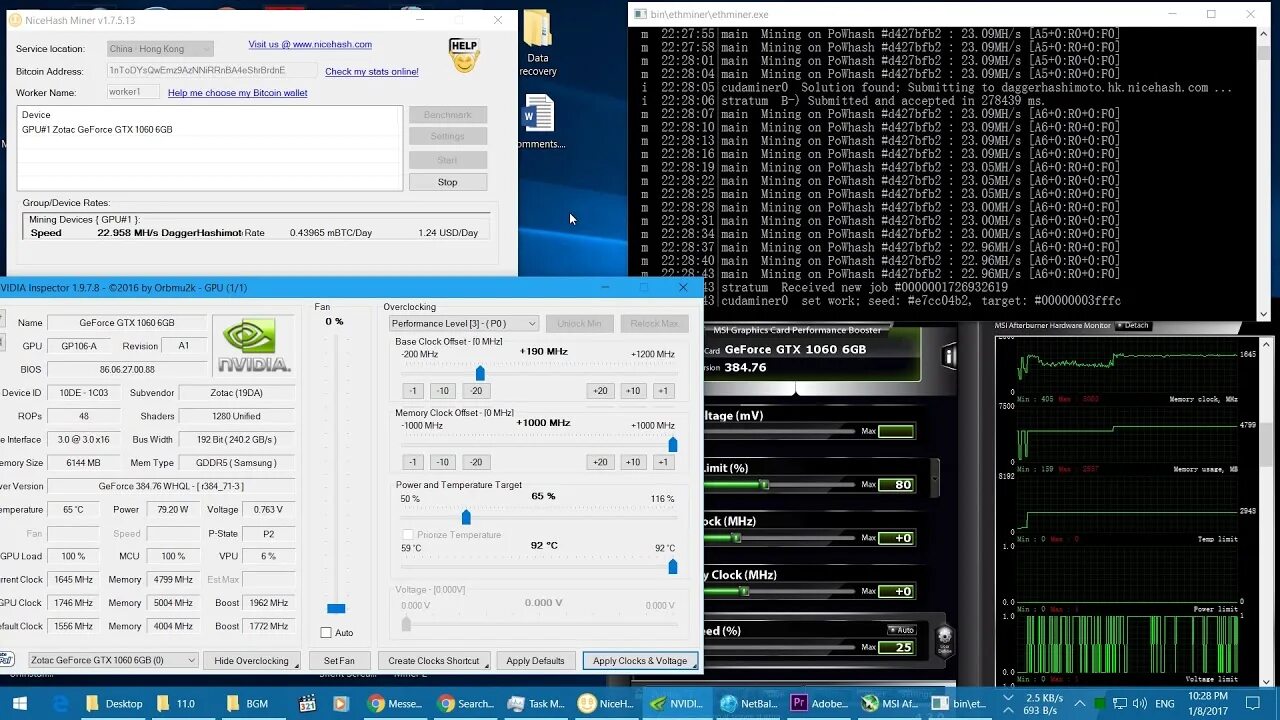Click the Worker Name field
This screenshot has height=720, width=1280.
[x=133, y=92]
